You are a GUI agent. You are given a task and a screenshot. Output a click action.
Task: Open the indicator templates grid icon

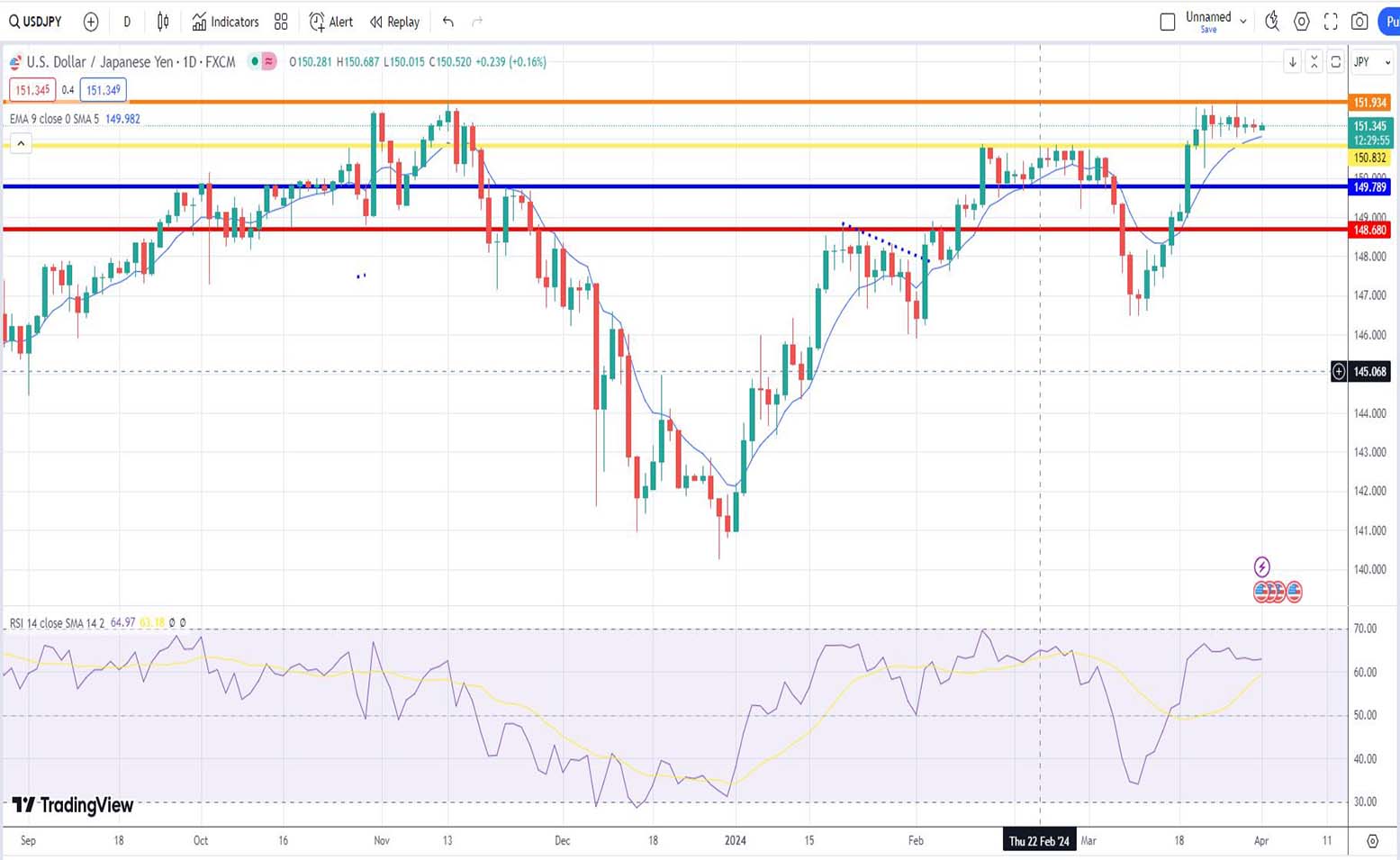click(281, 22)
